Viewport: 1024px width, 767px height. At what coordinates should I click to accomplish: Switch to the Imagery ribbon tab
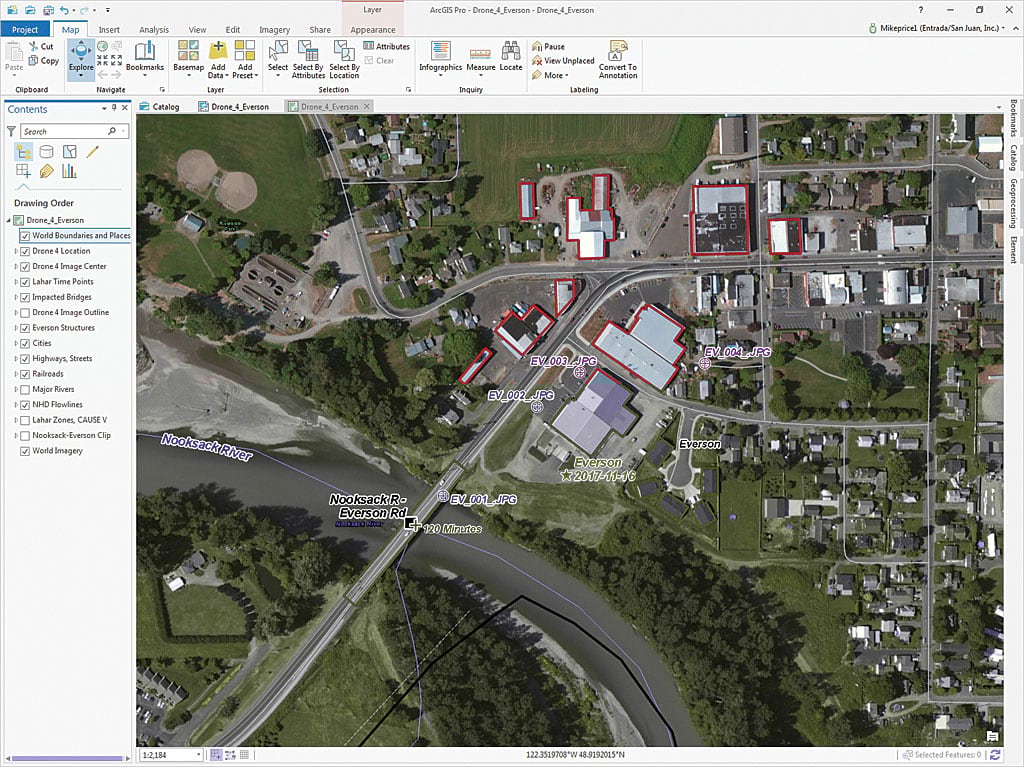point(274,30)
